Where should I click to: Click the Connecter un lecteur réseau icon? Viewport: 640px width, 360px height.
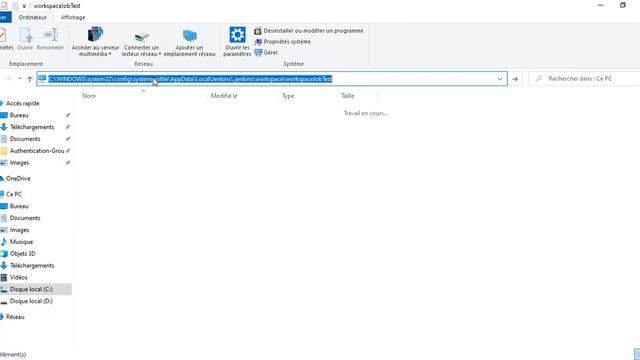tap(142, 37)
